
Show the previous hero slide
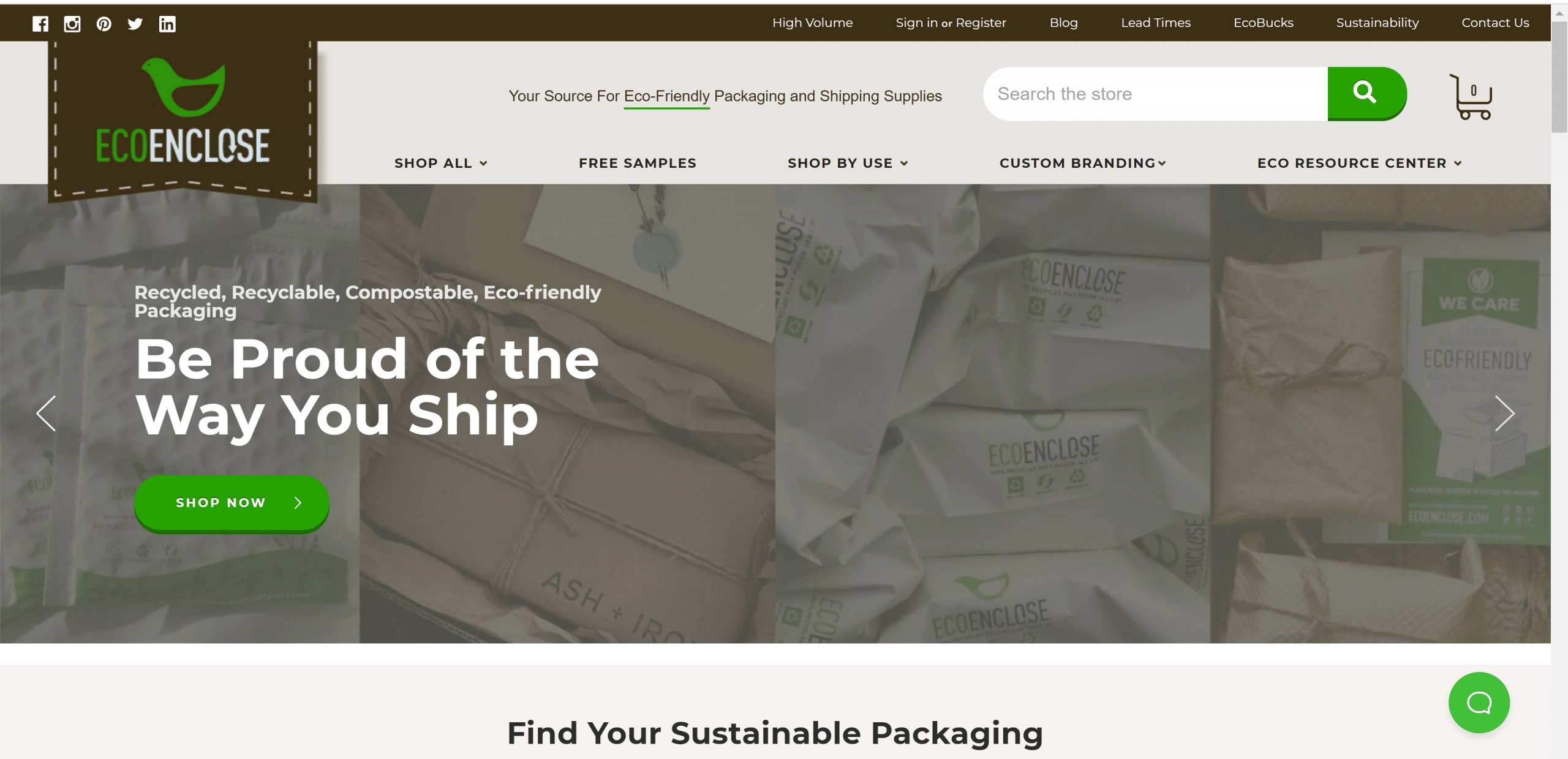(46, 413)
